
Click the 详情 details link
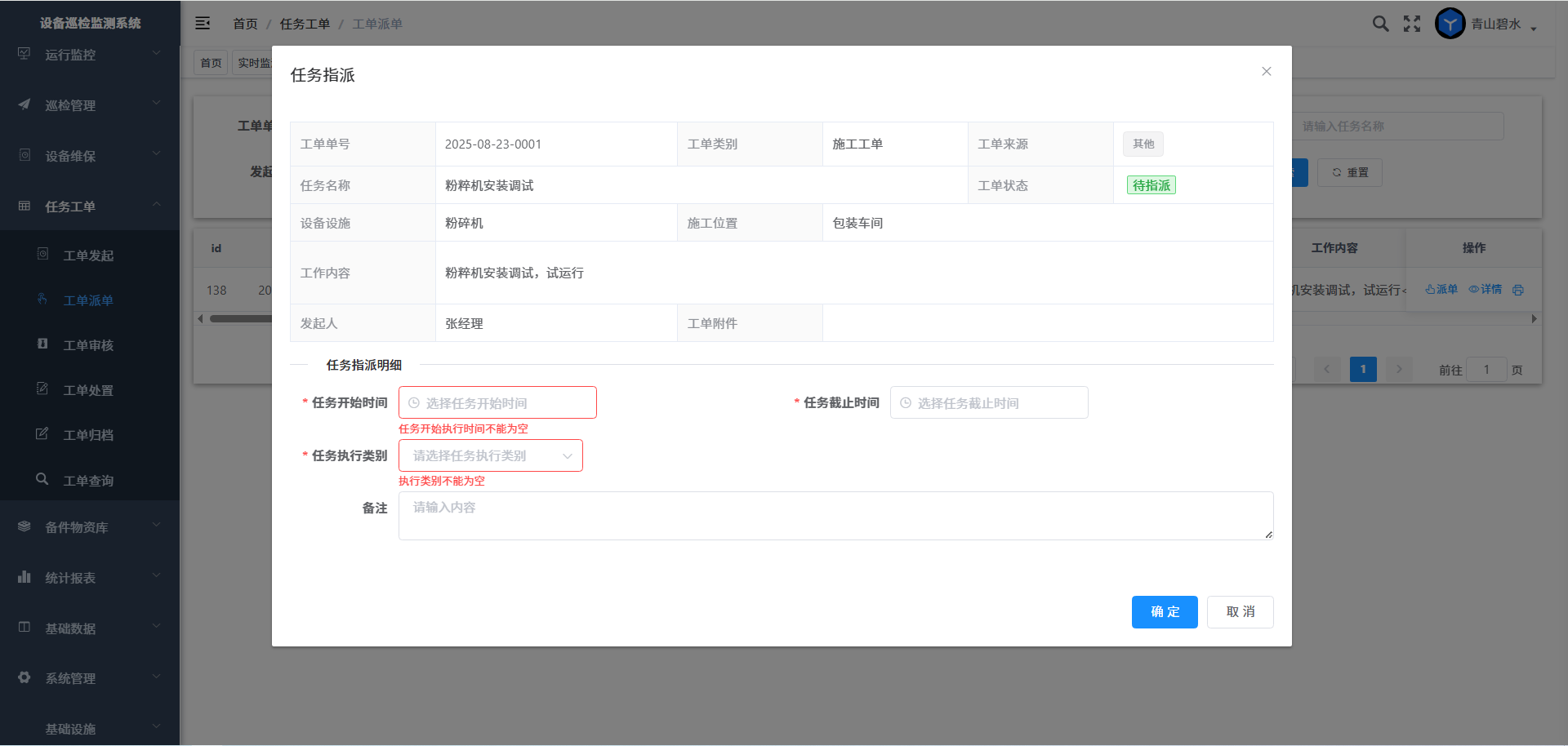pyautogui.click(x=1486, y=290)
